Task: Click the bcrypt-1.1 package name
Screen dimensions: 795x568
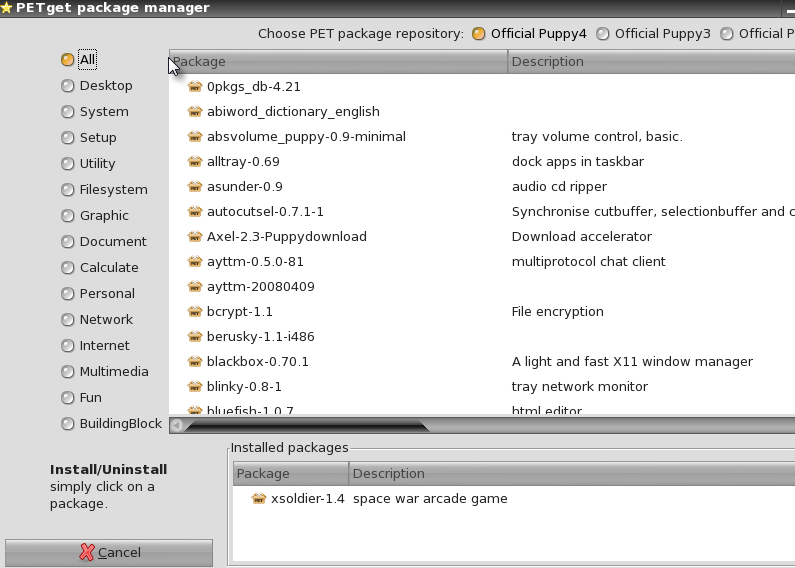Action: coord(239,312)
